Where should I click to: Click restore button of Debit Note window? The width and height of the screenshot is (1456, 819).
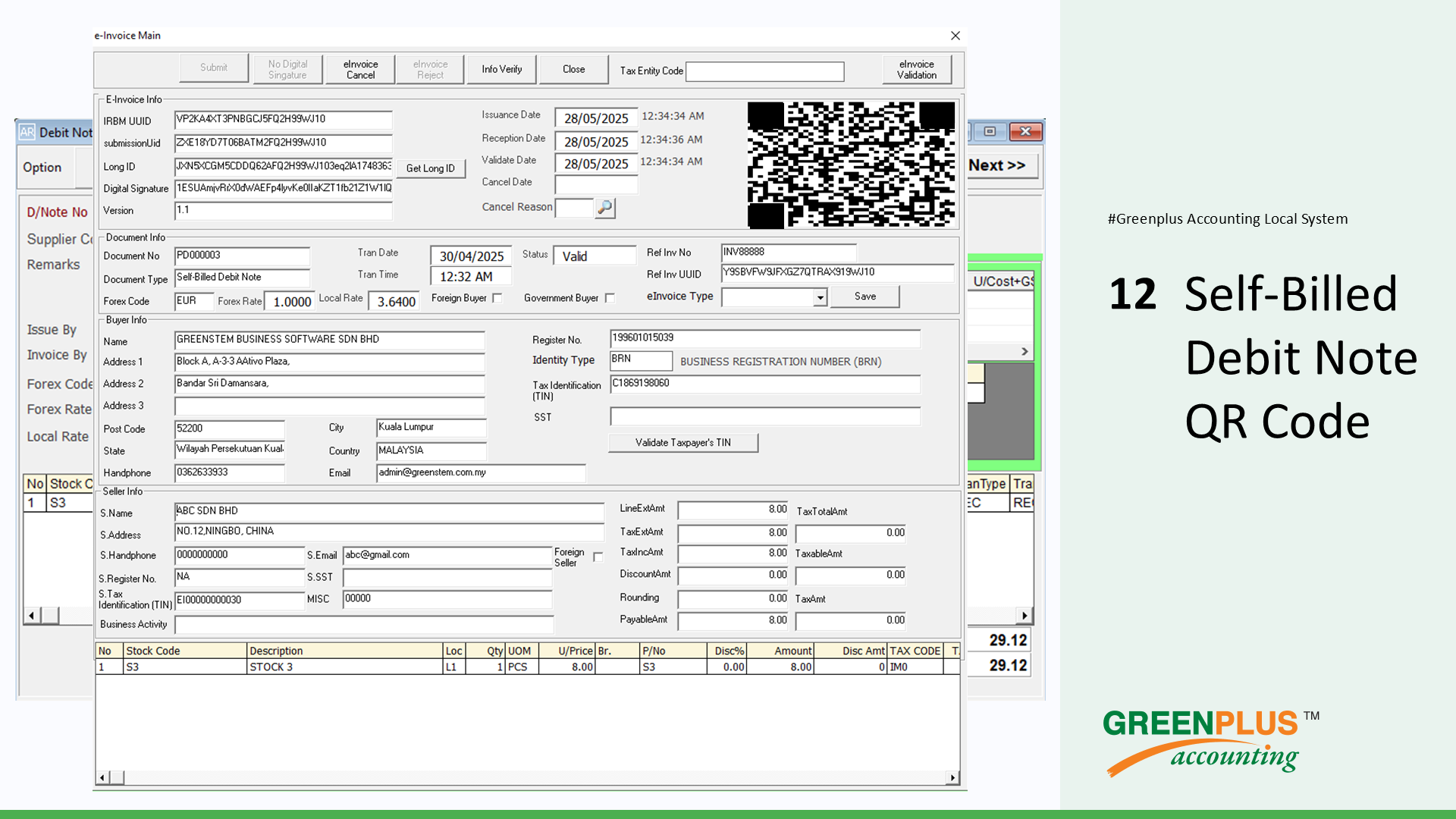pyautogui.click(x=990, y=131)
